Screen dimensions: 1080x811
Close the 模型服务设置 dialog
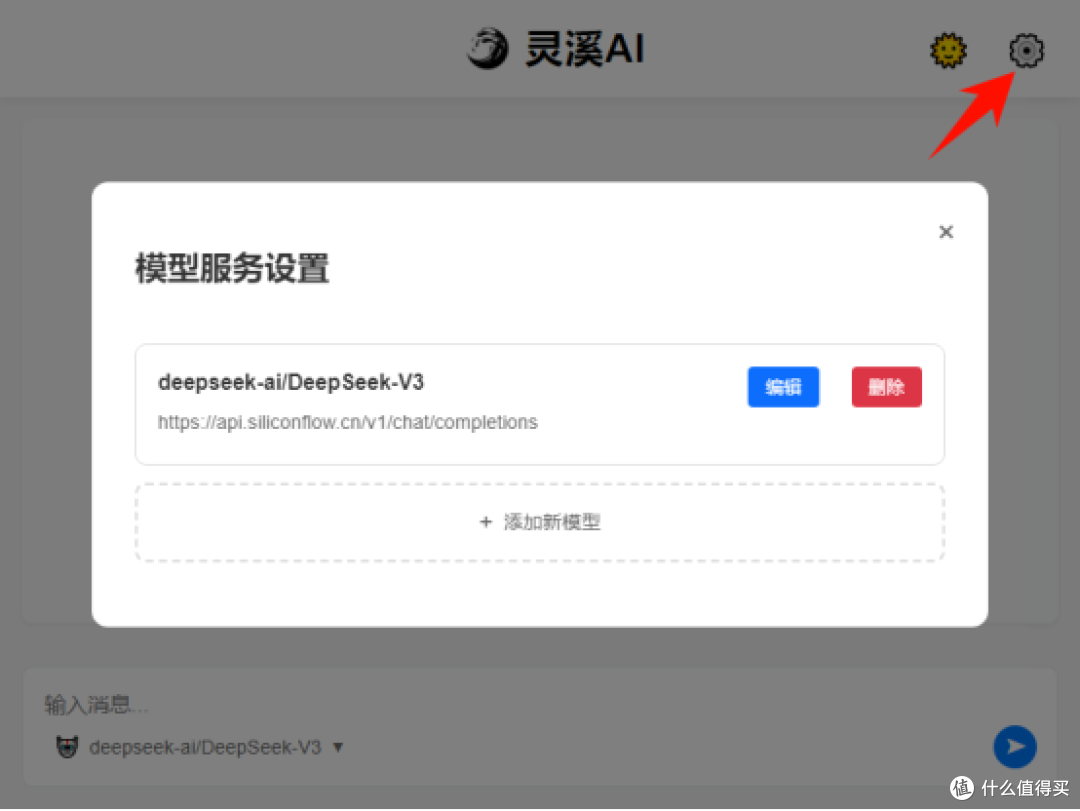coord(946,232)
